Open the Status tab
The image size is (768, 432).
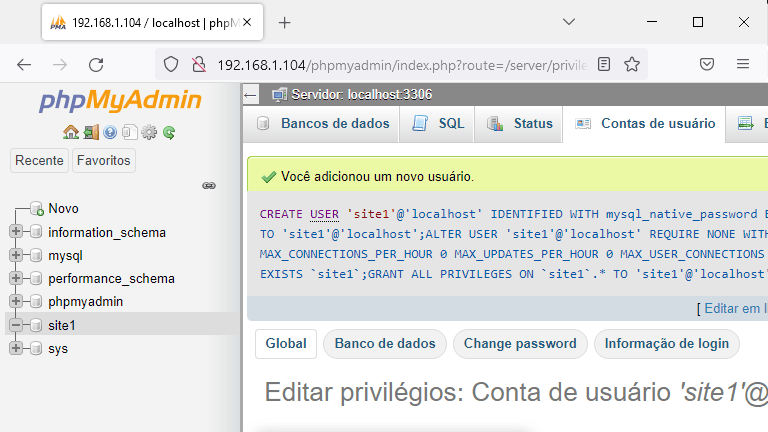[519, 123]
